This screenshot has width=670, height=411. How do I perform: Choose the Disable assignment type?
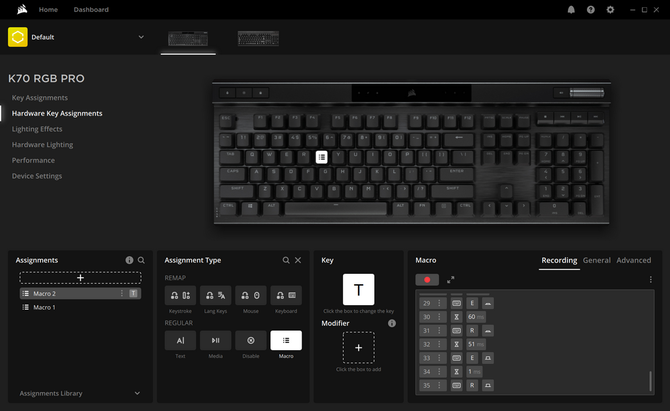[x=251, y=340]
